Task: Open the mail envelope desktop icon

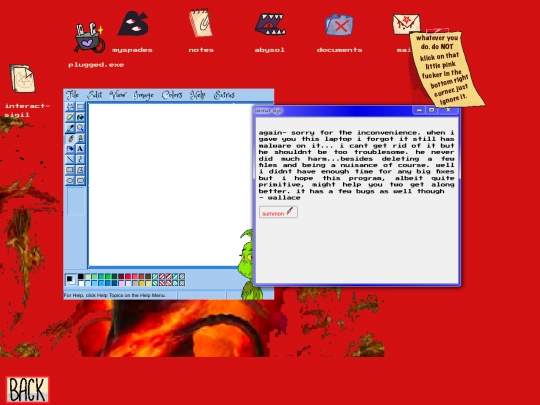Action: (406, 24)
